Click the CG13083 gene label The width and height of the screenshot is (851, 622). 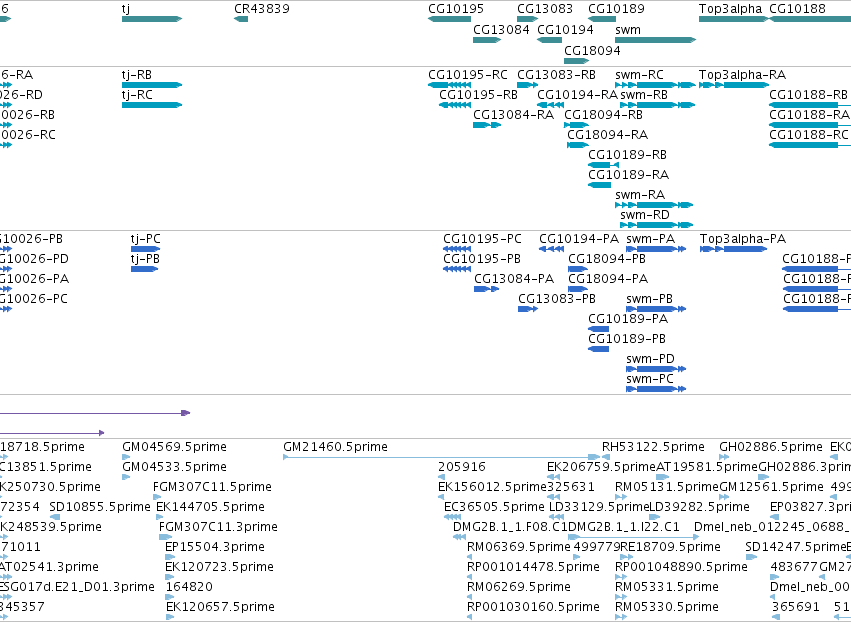(x=545, y=9)
